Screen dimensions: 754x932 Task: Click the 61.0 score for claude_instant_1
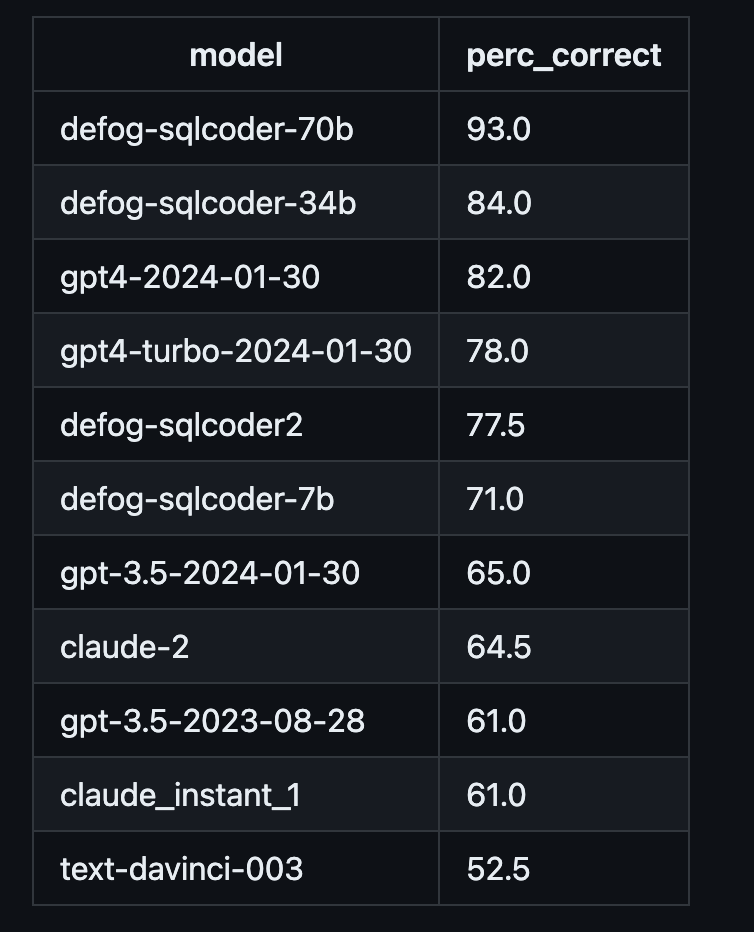[x=496, y=795]
